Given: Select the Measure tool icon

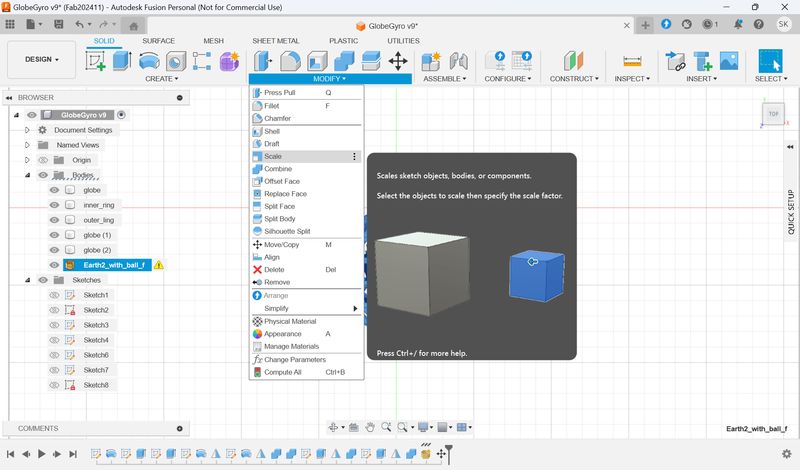Looking at the screenshot, I should (632, 61).
